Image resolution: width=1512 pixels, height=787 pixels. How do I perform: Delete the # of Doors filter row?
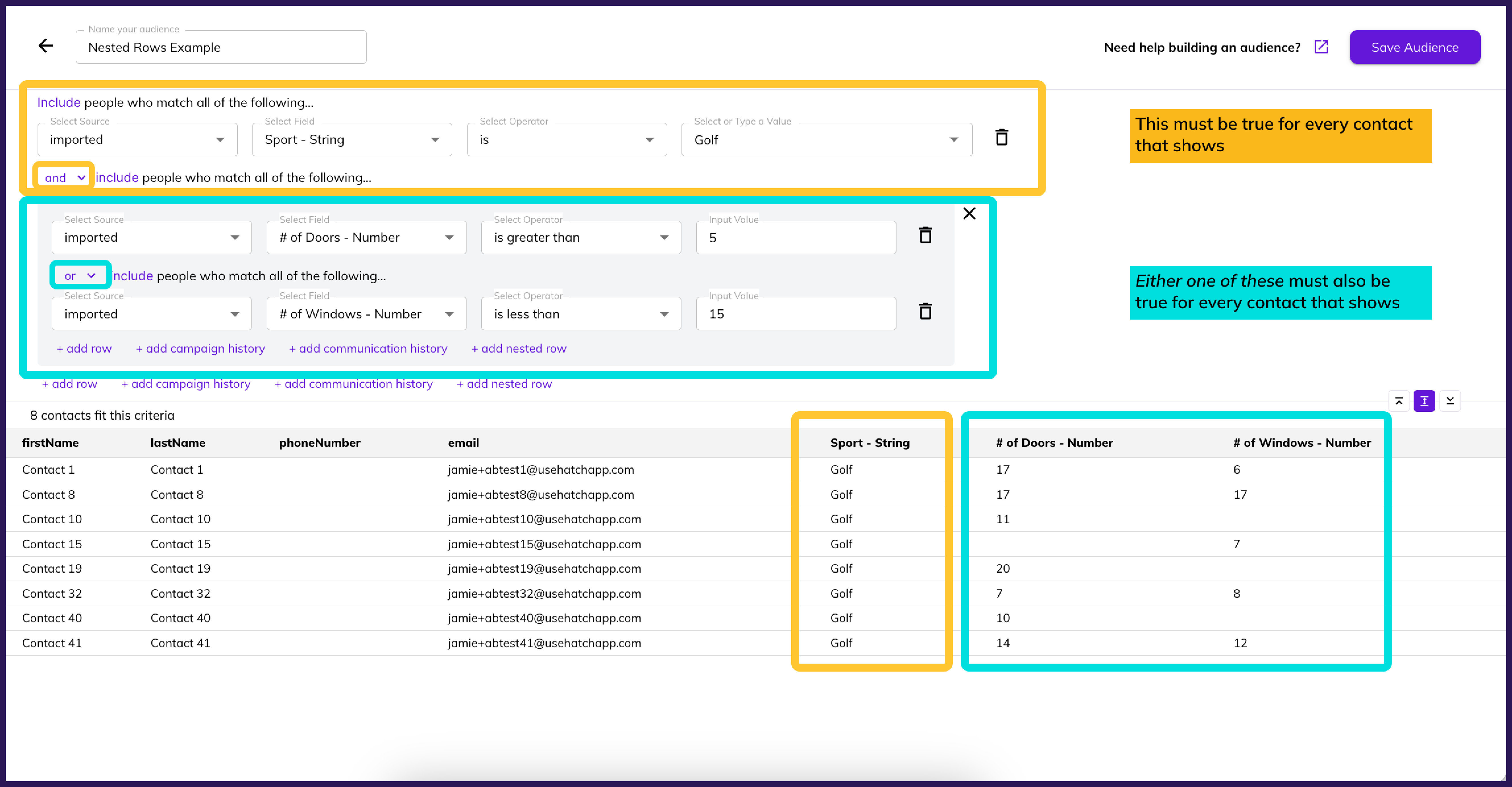click(925, 236)
